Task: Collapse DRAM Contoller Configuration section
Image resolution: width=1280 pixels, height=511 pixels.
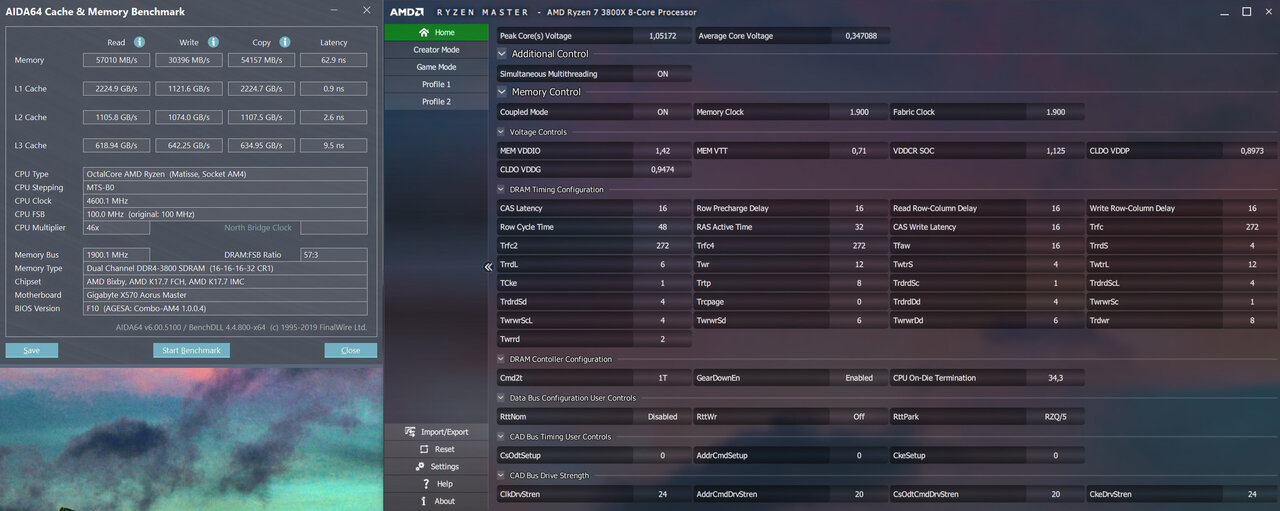Action: tap(502, 359)
